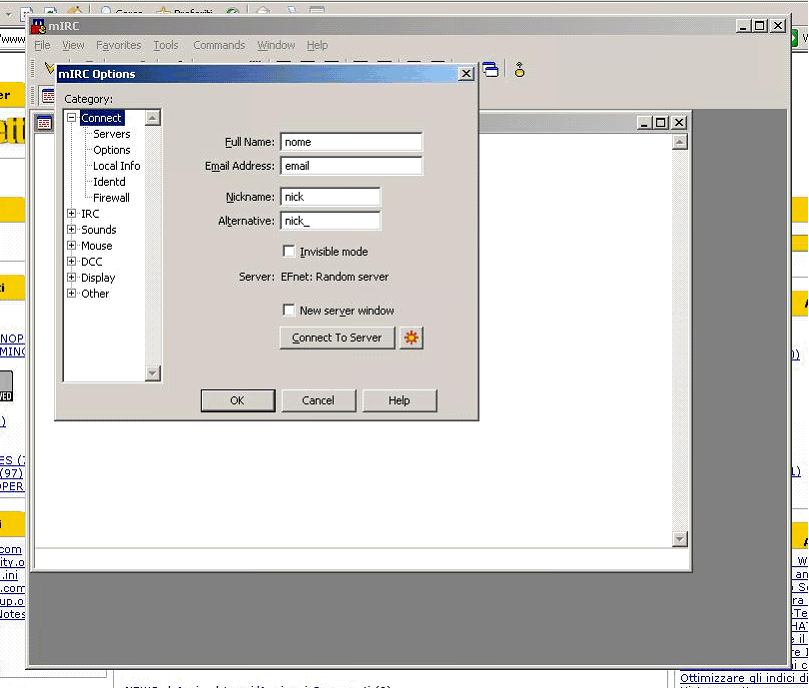809x689 pixels.
Task: Click the Help button in the options dialog
Action: pos(399,400)
